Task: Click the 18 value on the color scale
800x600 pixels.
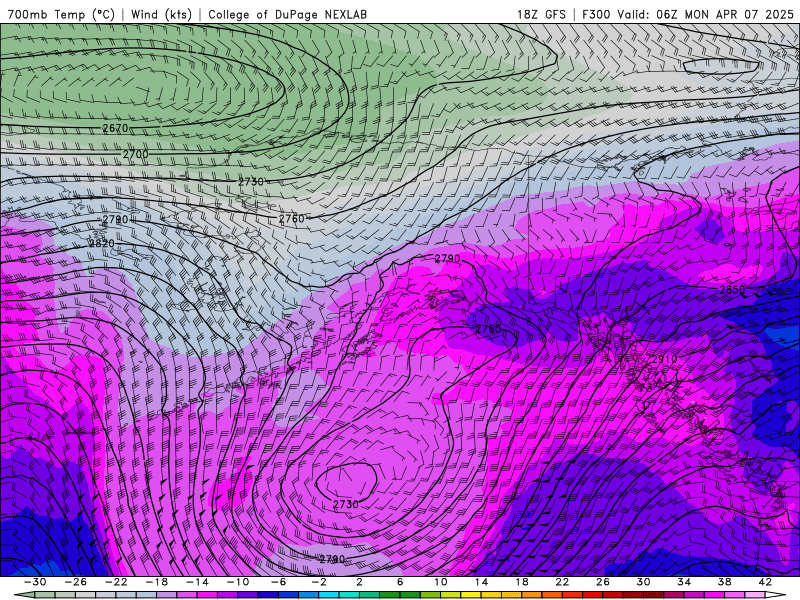Action: pos(522,582)
